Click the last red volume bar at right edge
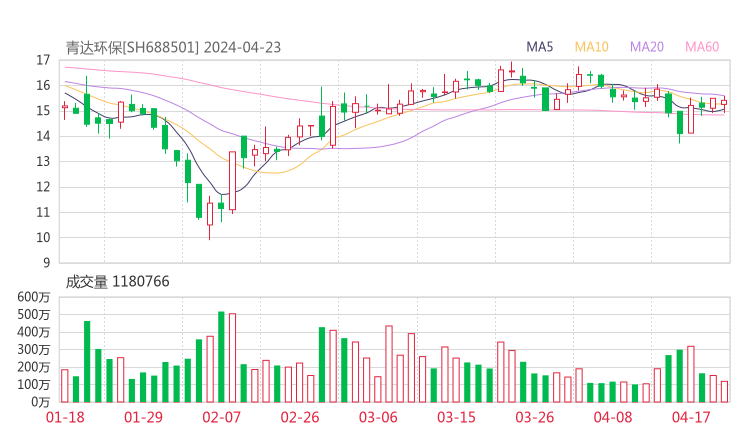This screenshot has height=440, width=740. (724, 392)
